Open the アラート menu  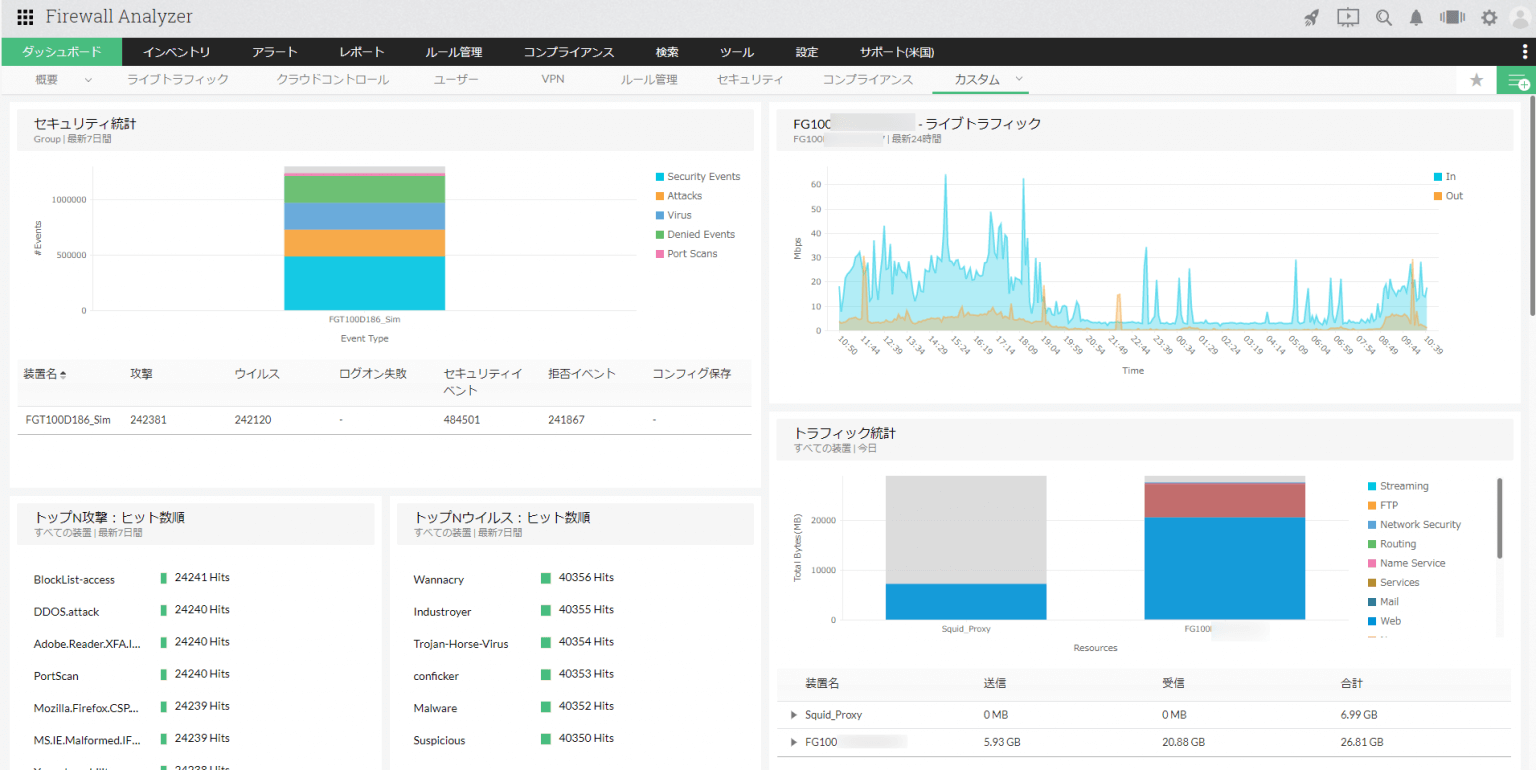(x=274, y=52)
